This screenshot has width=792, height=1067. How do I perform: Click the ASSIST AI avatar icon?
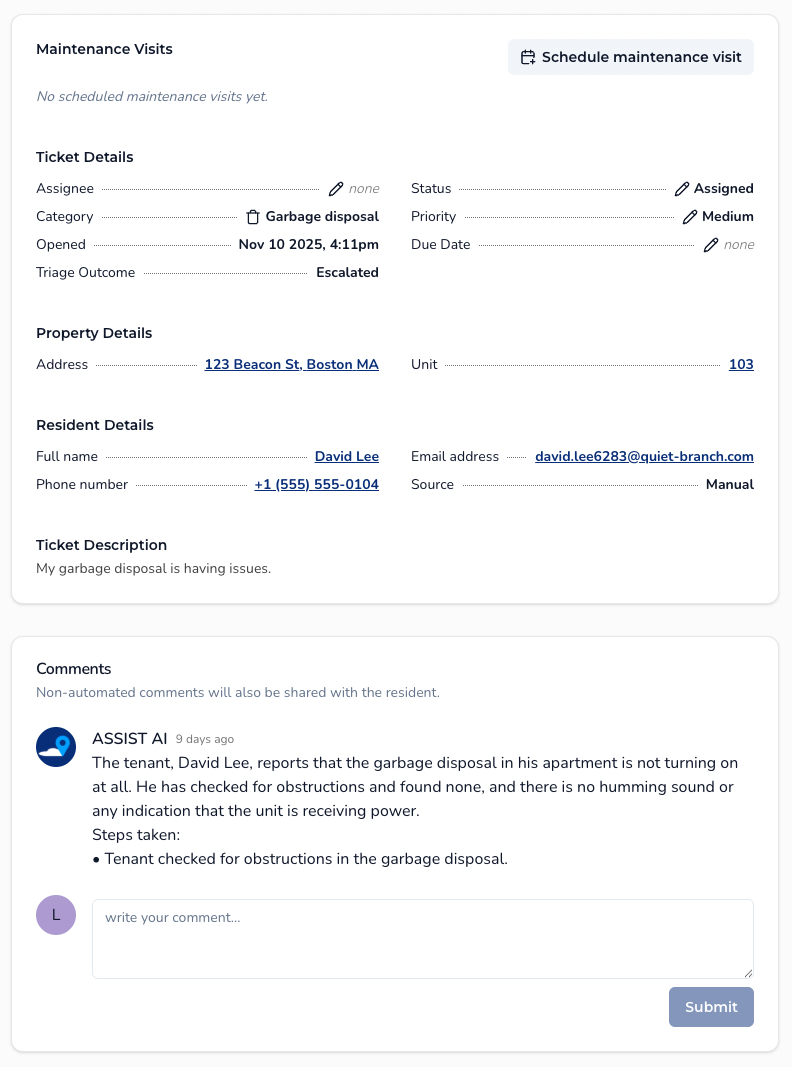[56, 747]
